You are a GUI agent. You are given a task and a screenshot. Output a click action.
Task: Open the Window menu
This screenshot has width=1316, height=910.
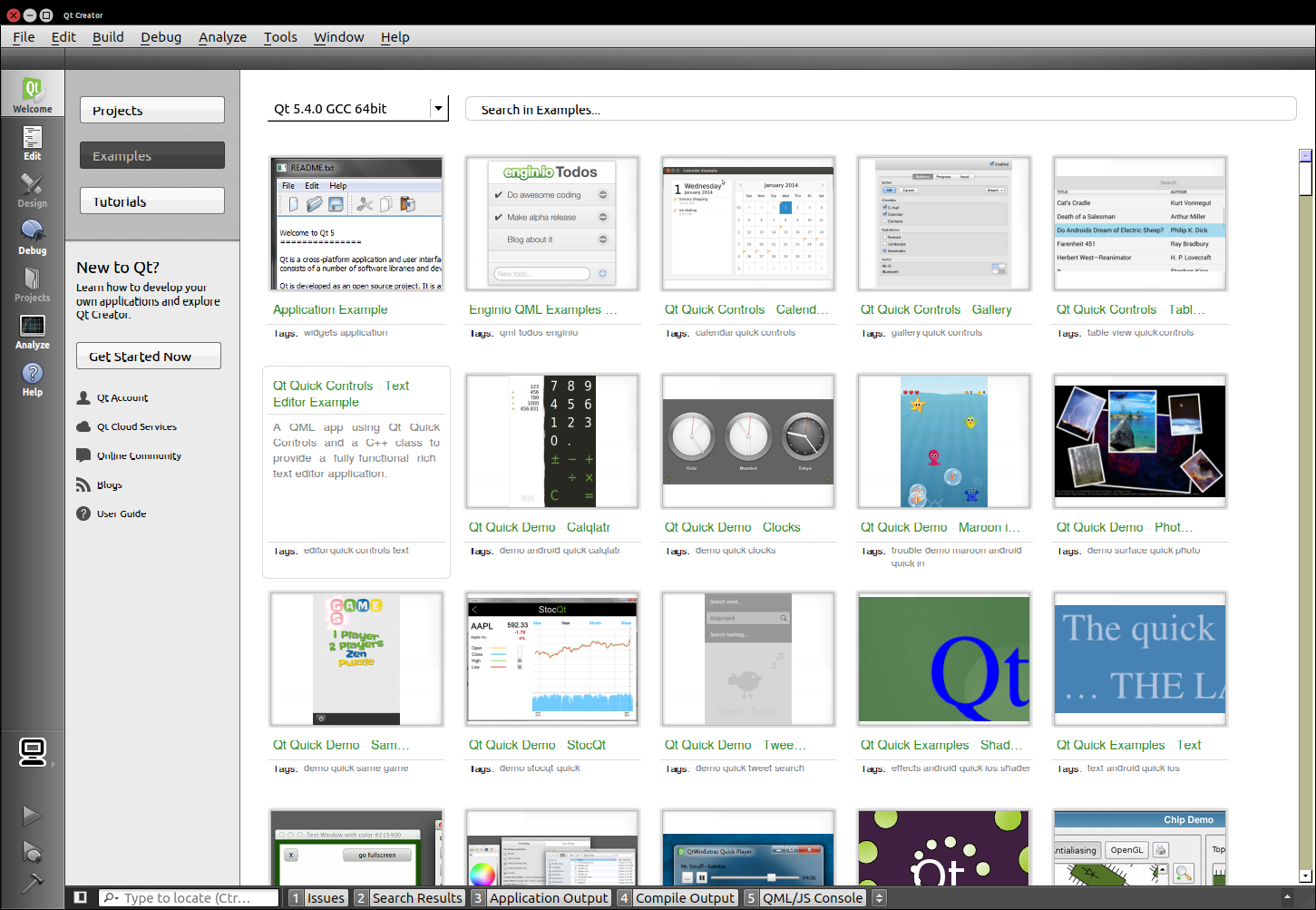[338, 37]
